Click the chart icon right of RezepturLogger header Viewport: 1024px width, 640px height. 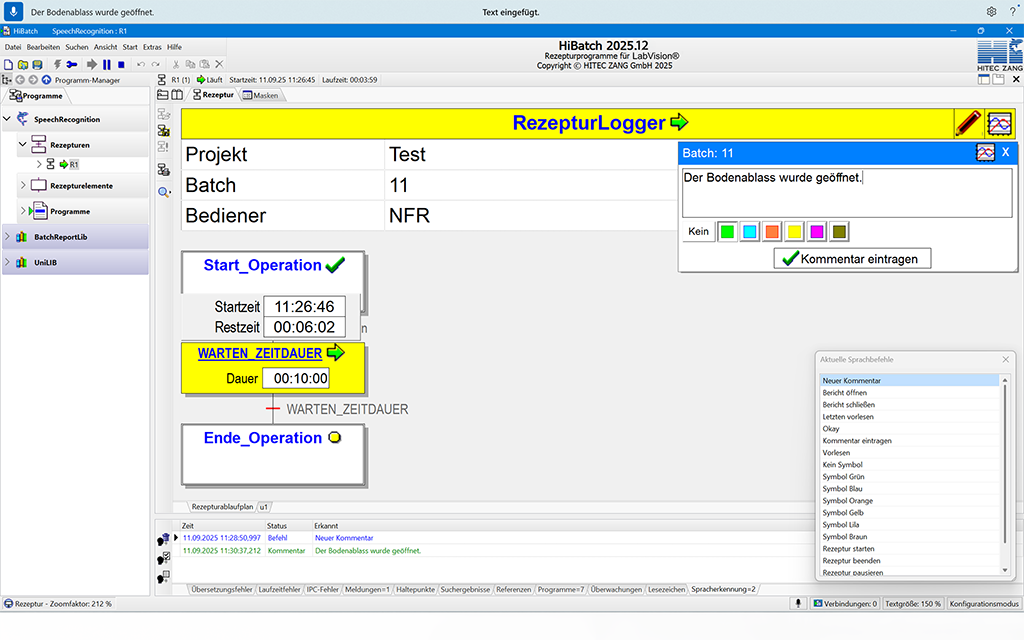point(1001,123)
